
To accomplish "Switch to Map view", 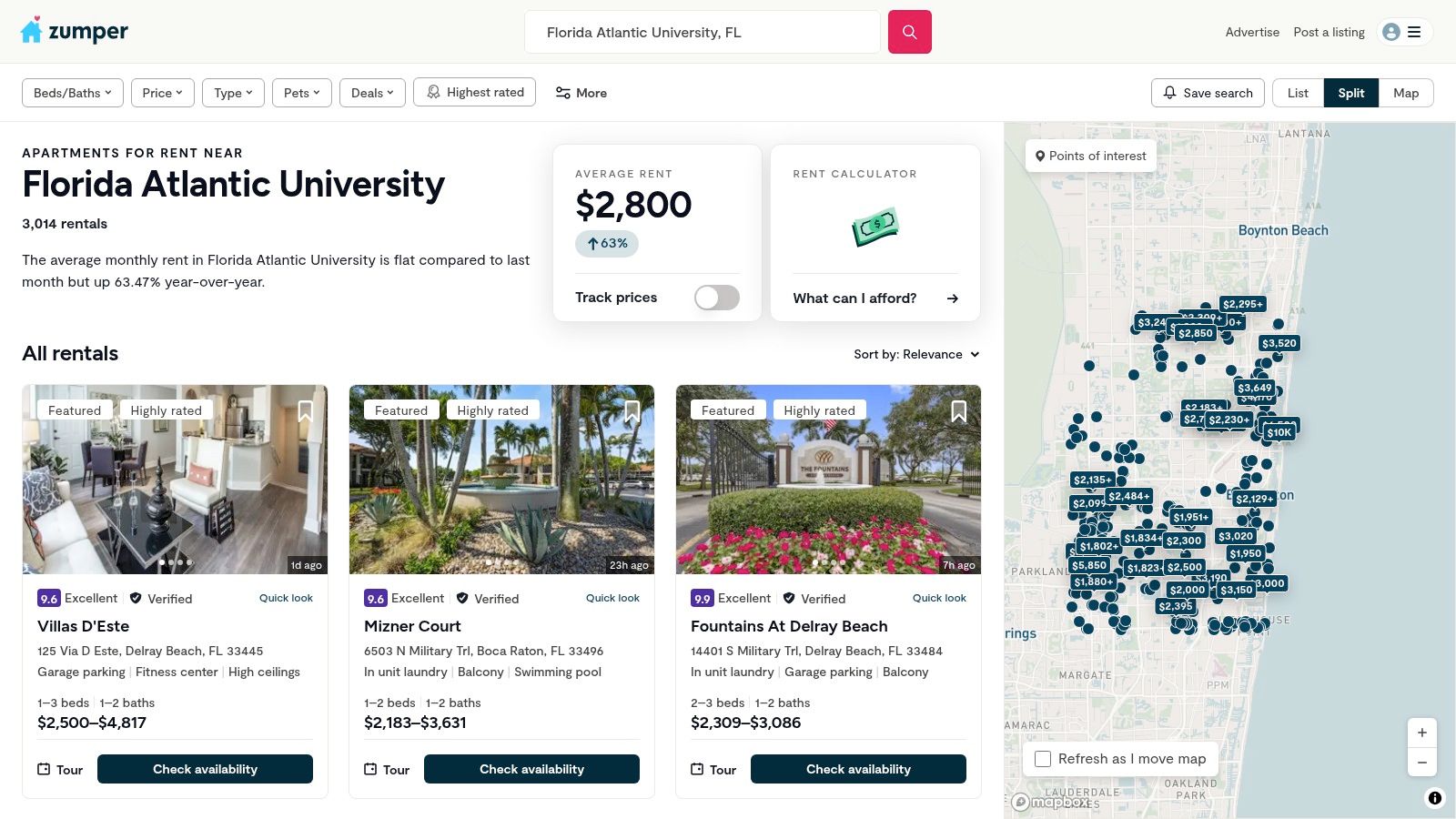I will [1406, 93].
